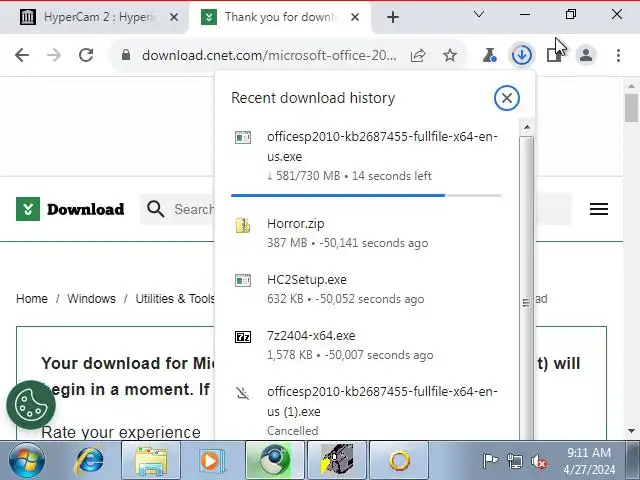This screenshot has width=640, height=480.
Task: Open the hamburger menu on the page
Action: point(599,209)
